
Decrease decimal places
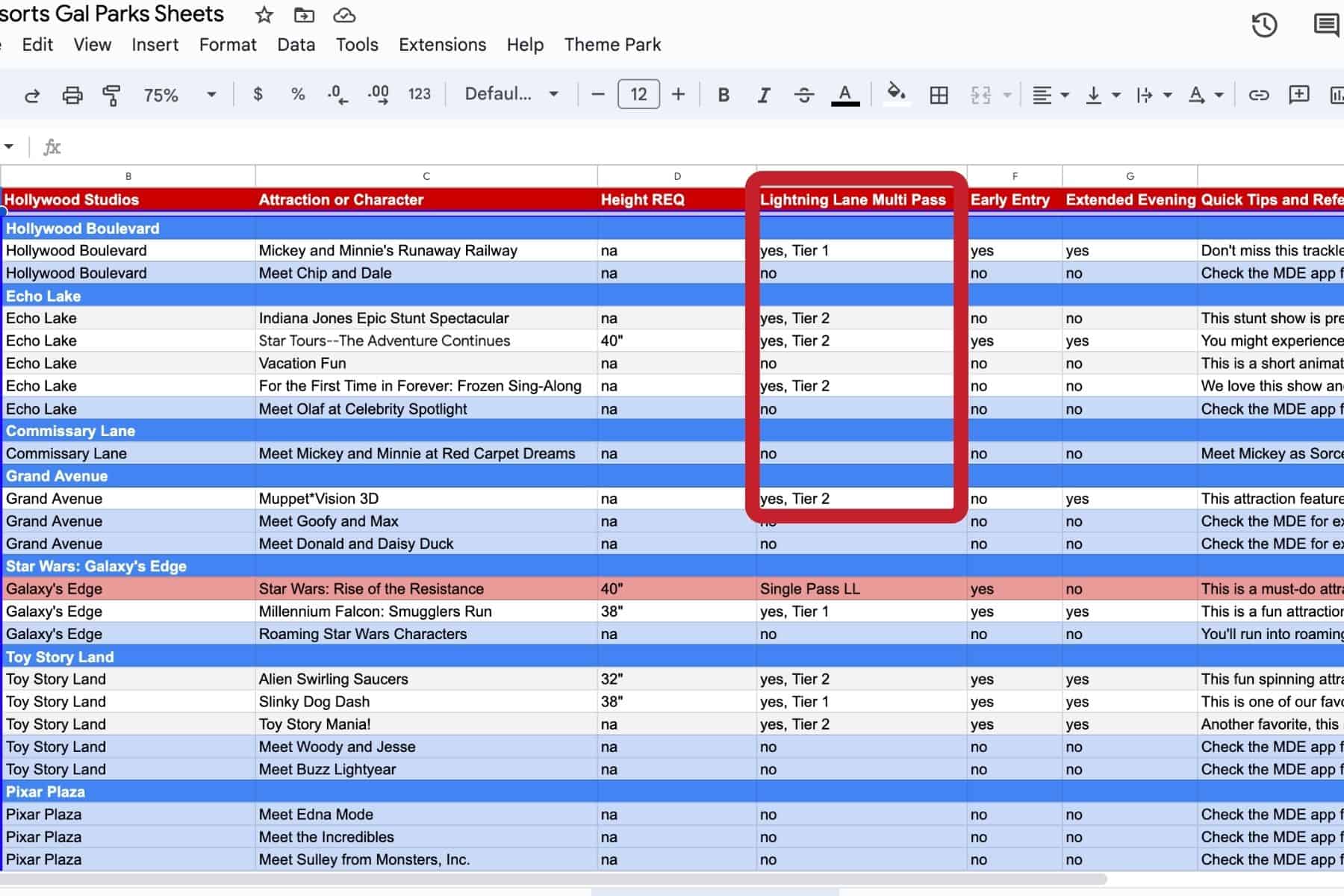(337, 95)
